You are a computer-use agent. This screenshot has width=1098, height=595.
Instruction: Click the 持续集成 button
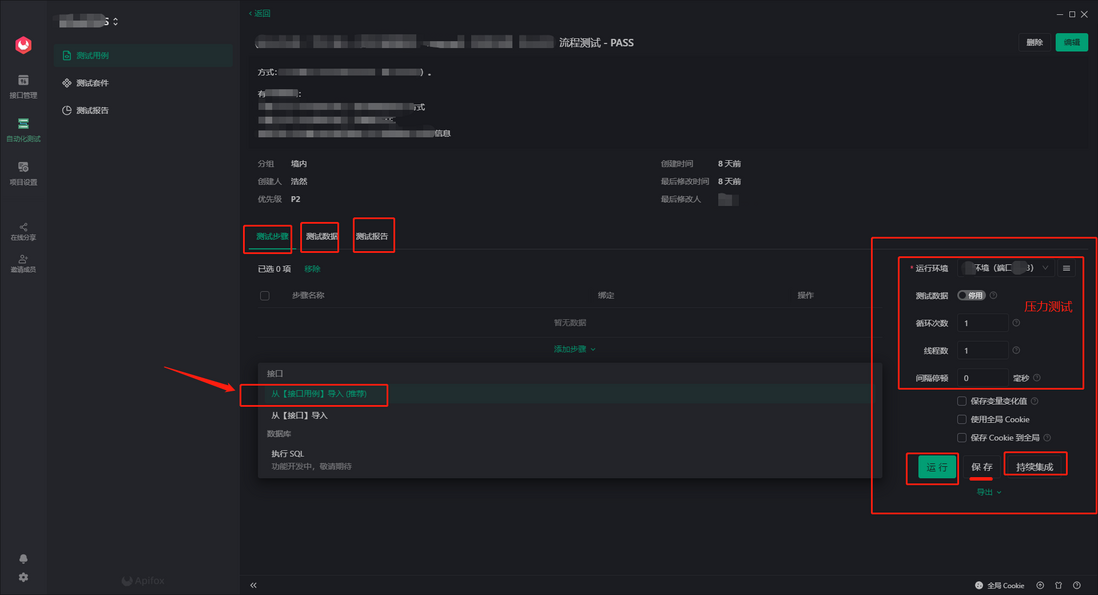pos(1034,467)
